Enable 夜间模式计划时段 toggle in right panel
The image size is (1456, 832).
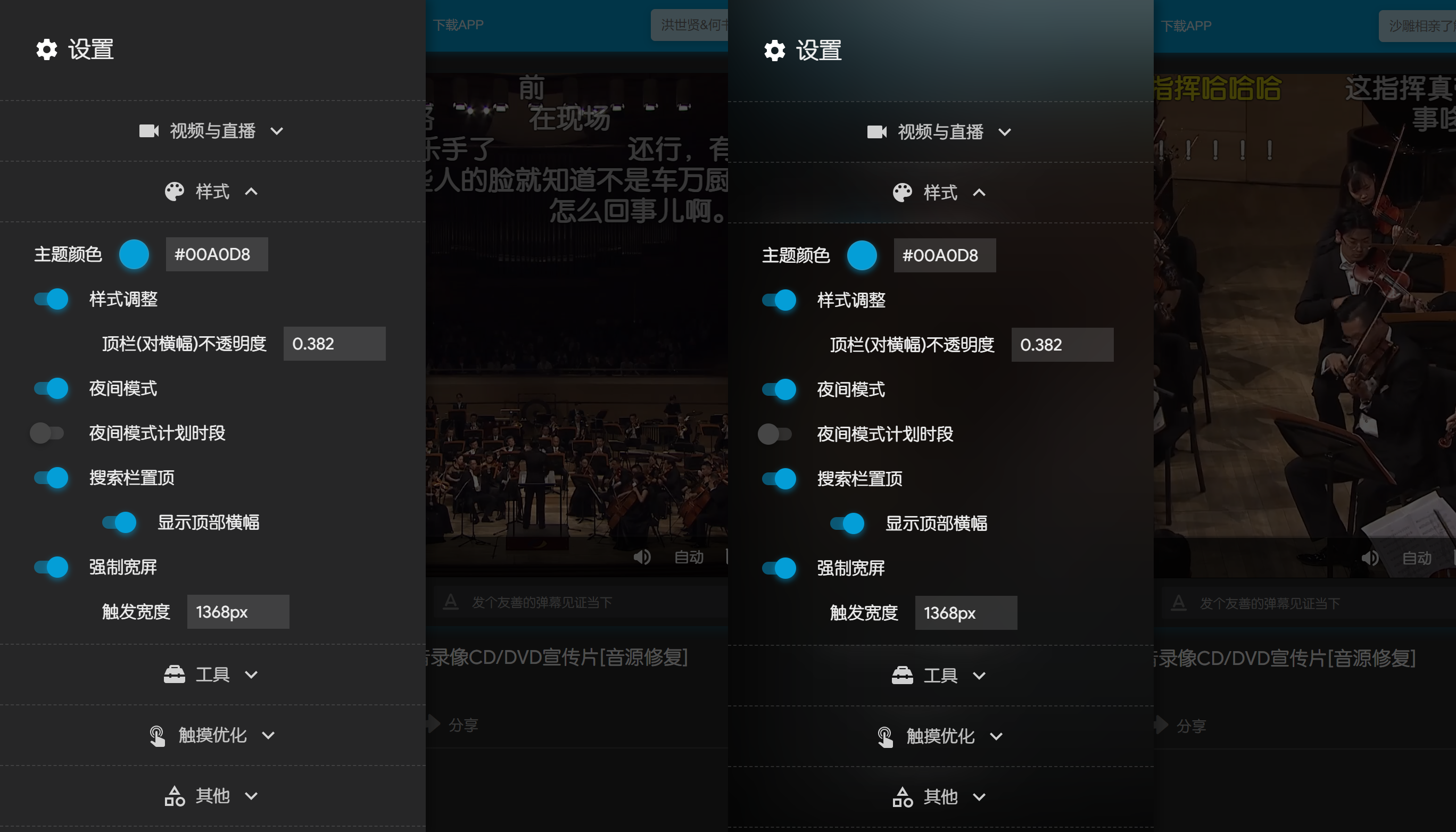[x=775, y=434]
